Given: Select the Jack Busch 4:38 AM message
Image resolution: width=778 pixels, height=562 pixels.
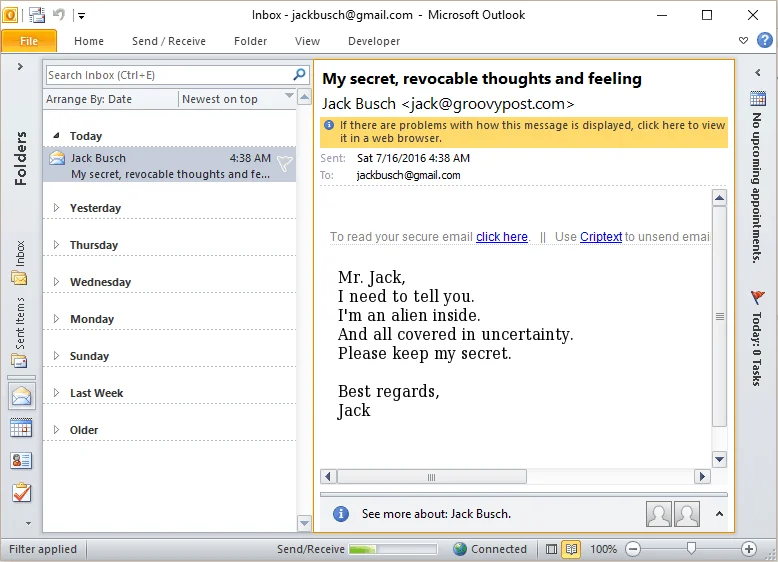Looking at the screenshot, I should point(169,165).
